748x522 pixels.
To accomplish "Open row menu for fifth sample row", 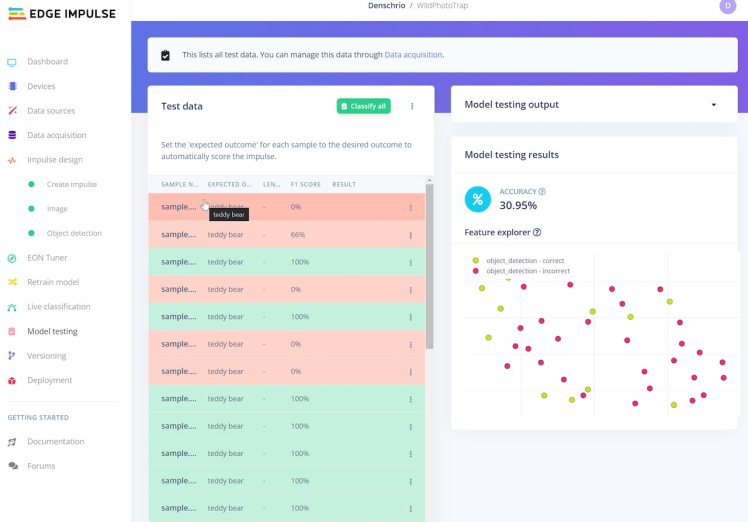I will click(x=411, y=317).
